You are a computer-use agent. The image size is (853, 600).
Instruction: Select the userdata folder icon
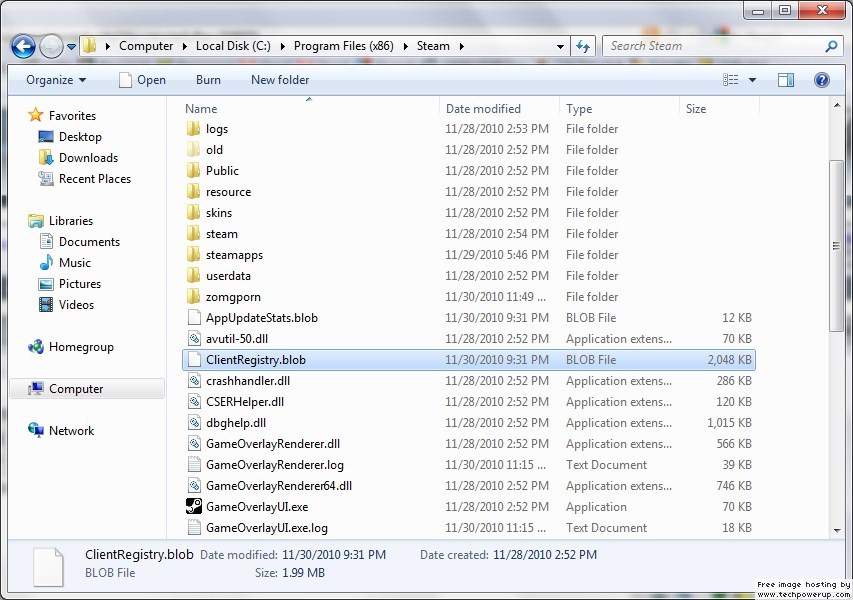[x=194, y=275]
